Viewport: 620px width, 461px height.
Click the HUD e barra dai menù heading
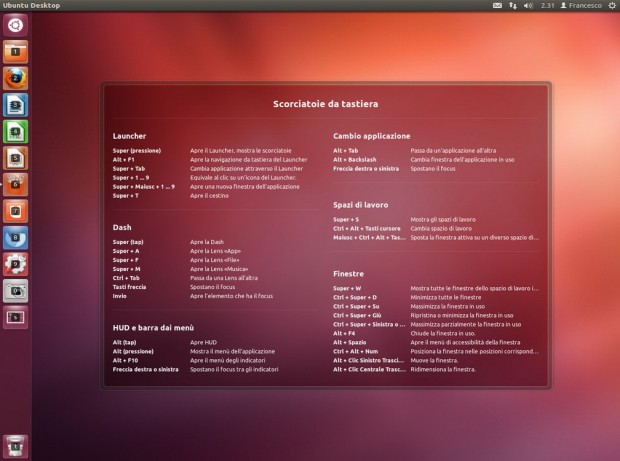pos(153,328)
